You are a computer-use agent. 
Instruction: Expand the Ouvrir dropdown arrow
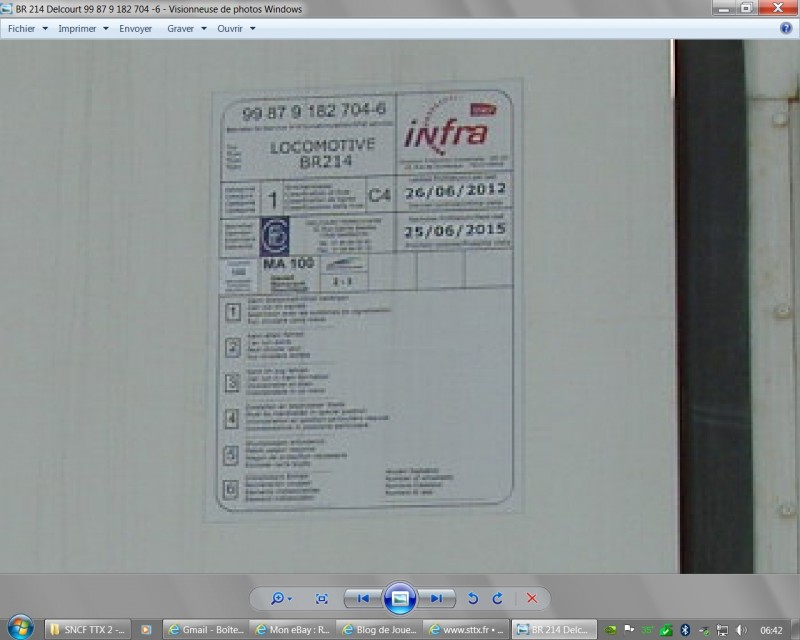[253, 29]
